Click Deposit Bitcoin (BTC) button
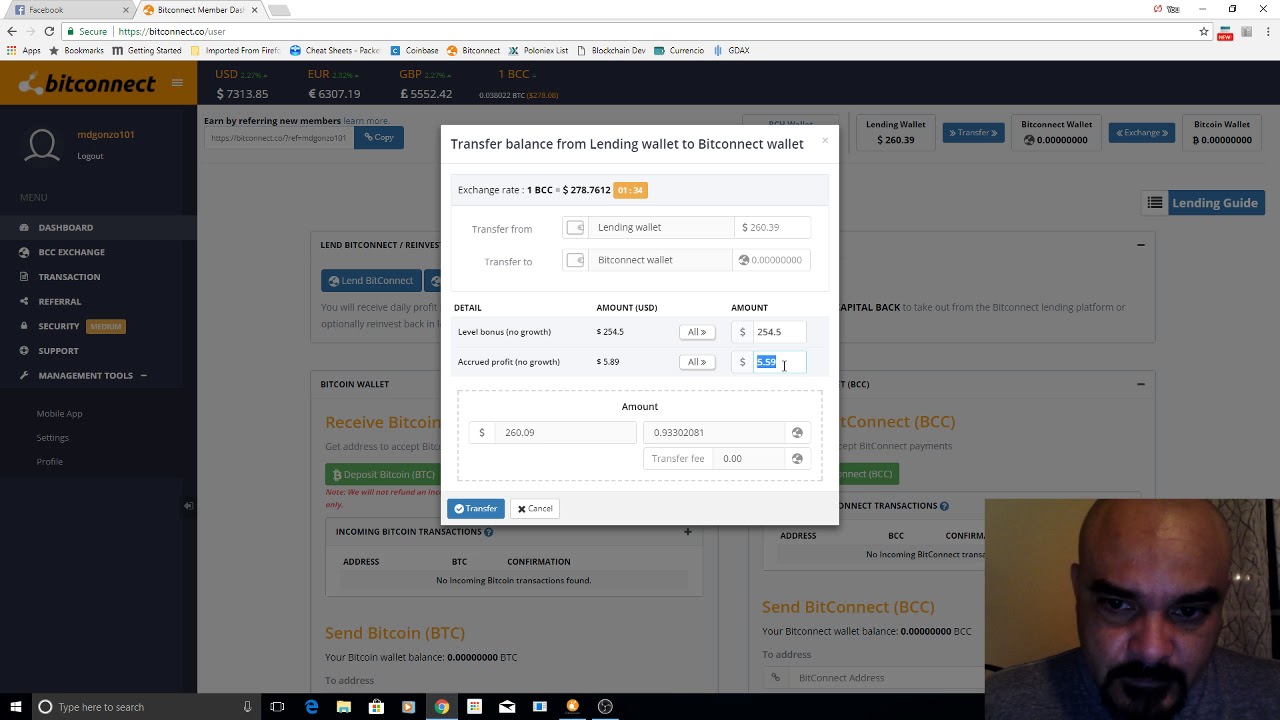1280x720 pixels. 383,474
